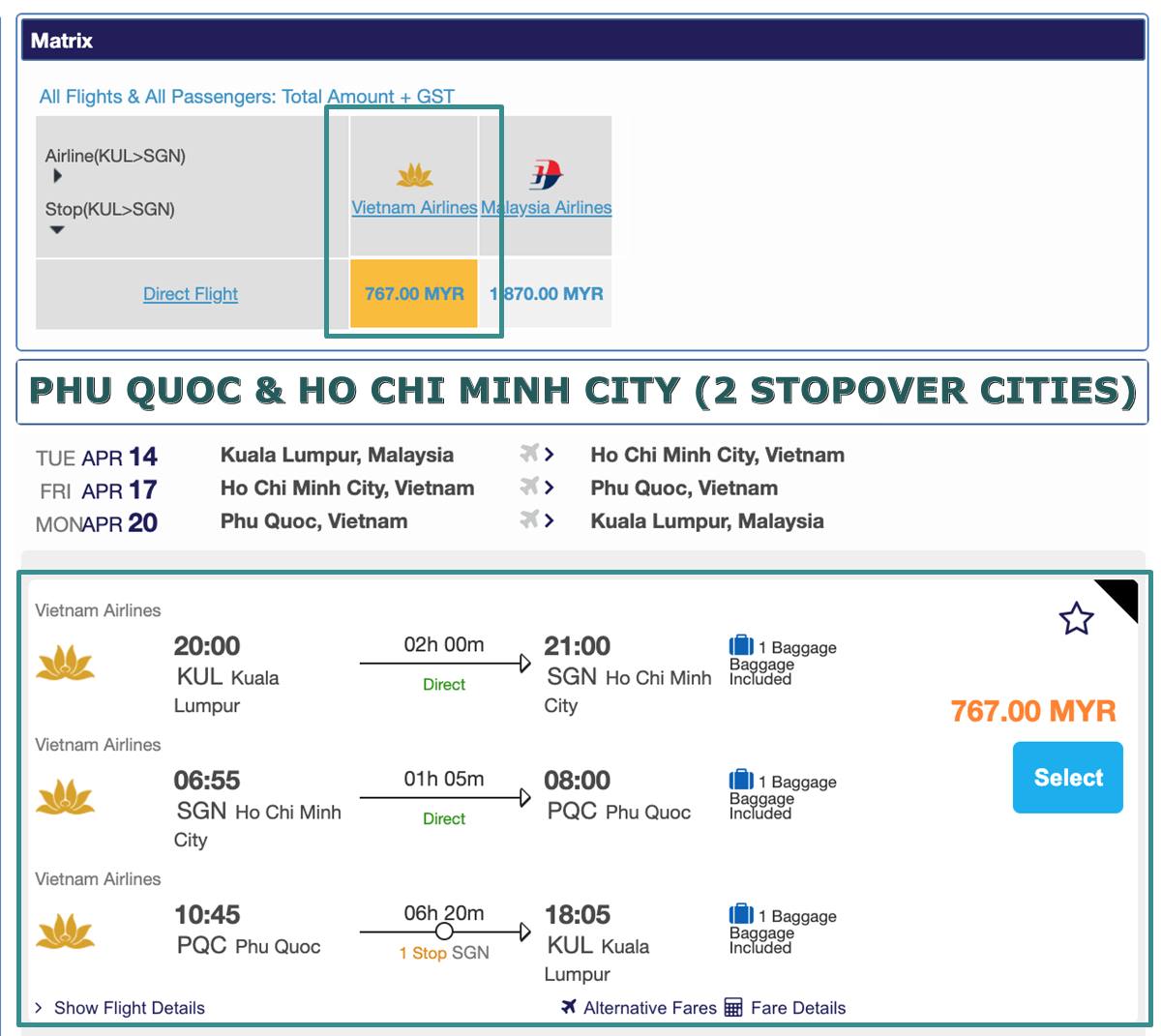Click the FRI APR 17 date
The image size is (1161, 1036).
pyautogui.click(x=98, y=489)
